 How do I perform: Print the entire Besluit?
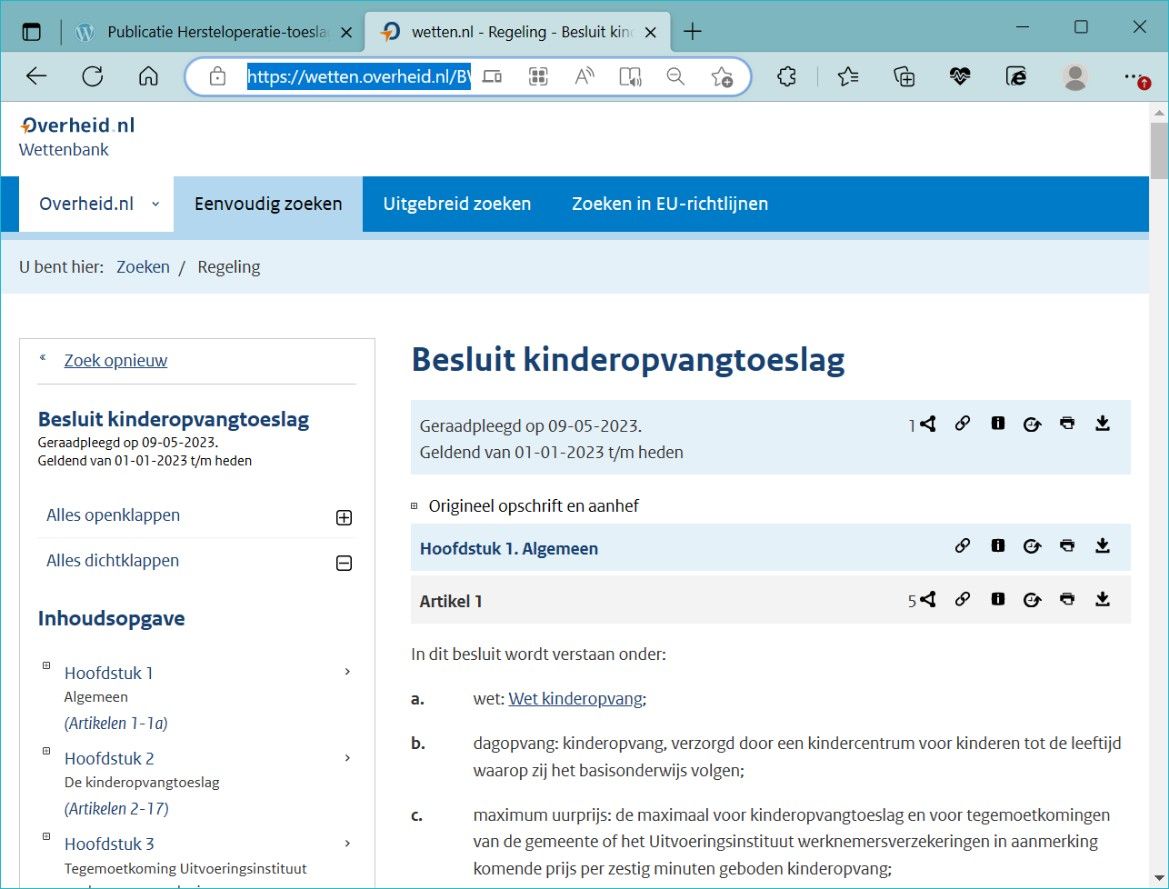coord(1068,424)
